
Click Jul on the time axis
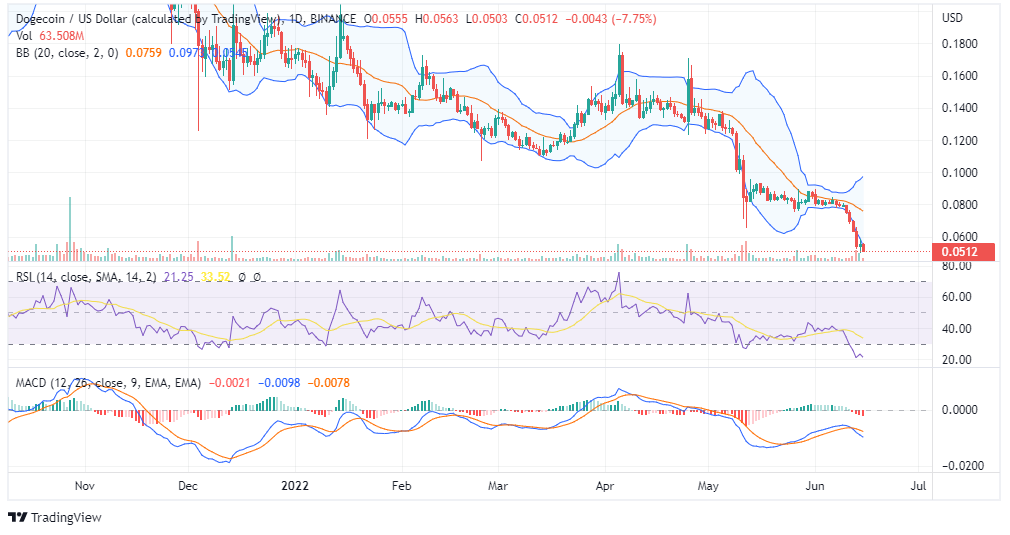pyautogui.click(x=919, y=485)
